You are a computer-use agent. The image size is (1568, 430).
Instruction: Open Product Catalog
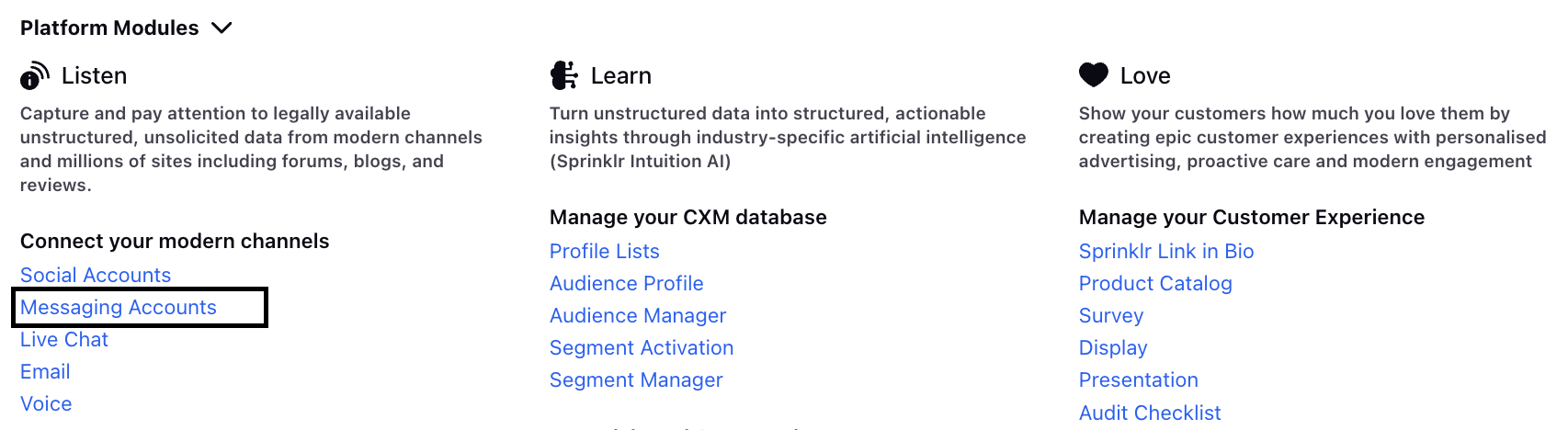(1155, 284)
